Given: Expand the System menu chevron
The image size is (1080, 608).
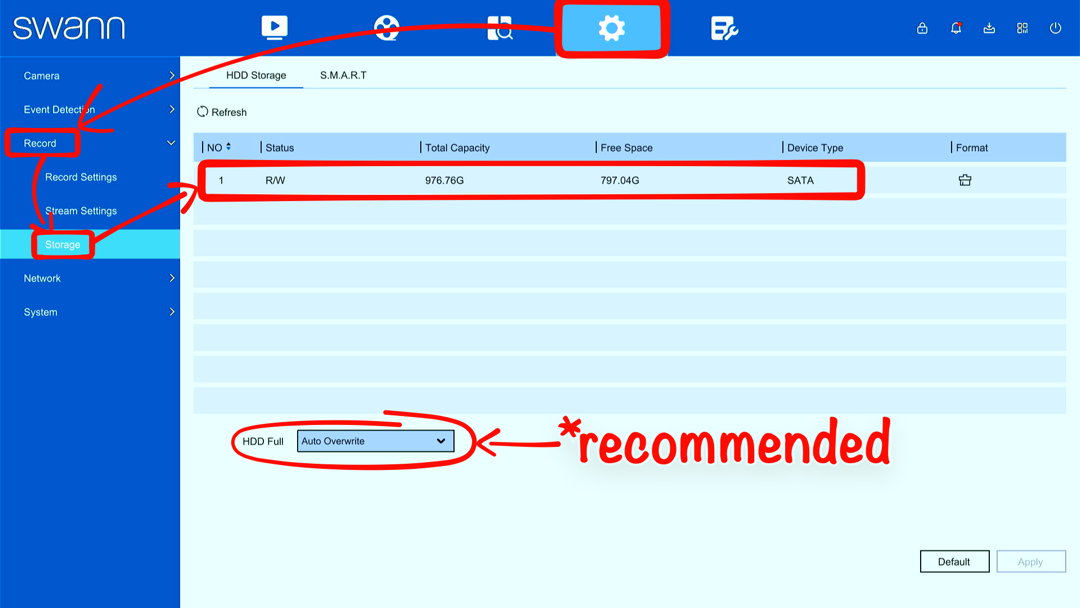Looking at the screenshot, I should 172,312.
